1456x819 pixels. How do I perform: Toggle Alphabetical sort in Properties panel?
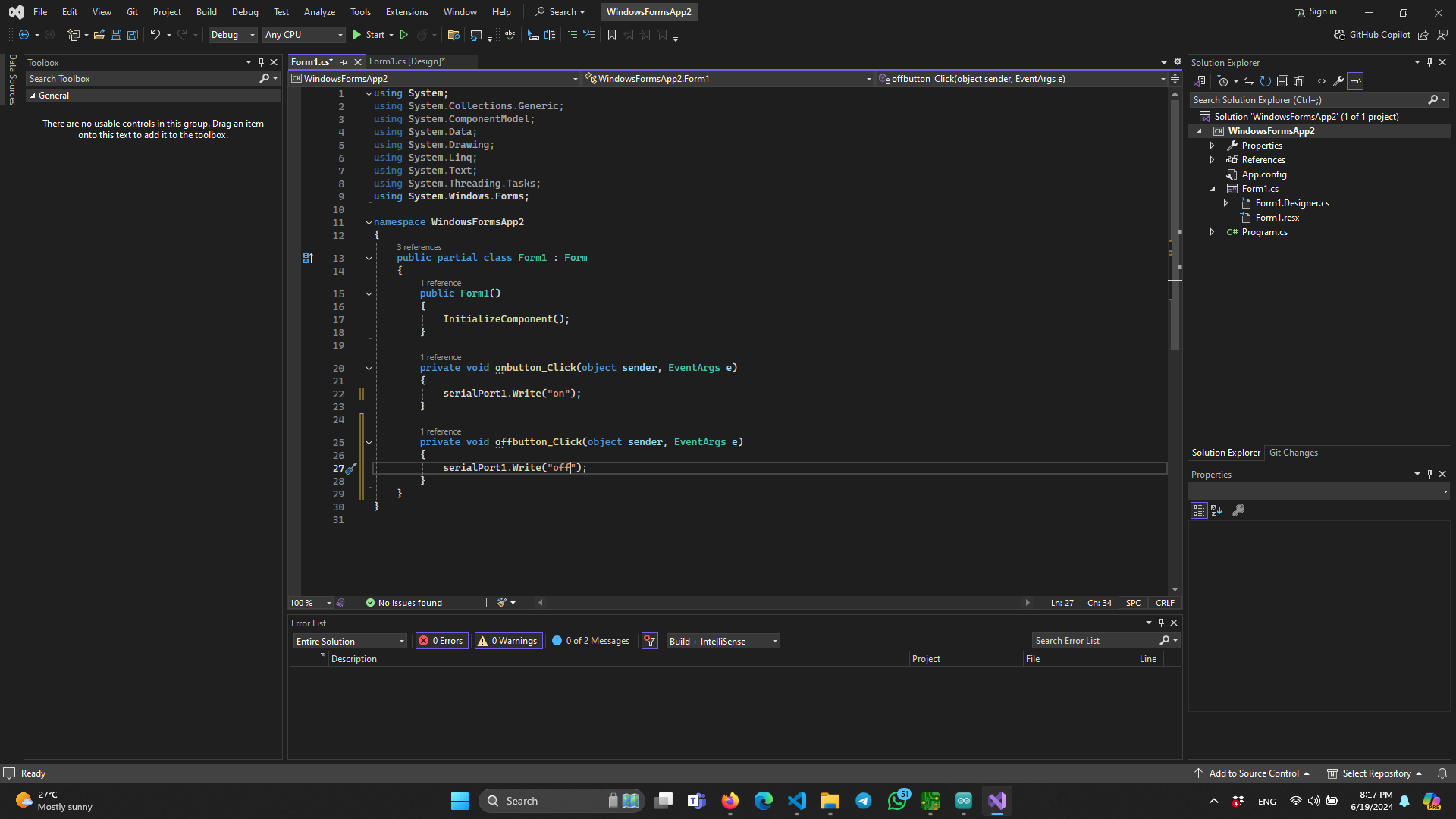(x=1216, y=510)
